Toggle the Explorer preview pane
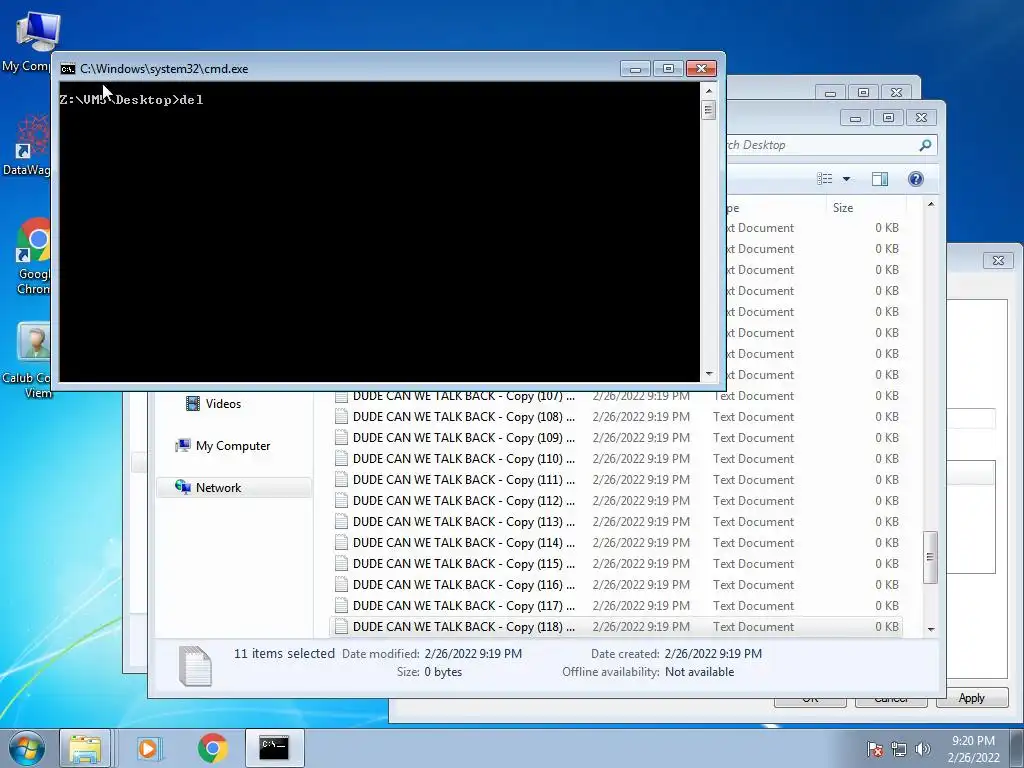 click(880, 179)
